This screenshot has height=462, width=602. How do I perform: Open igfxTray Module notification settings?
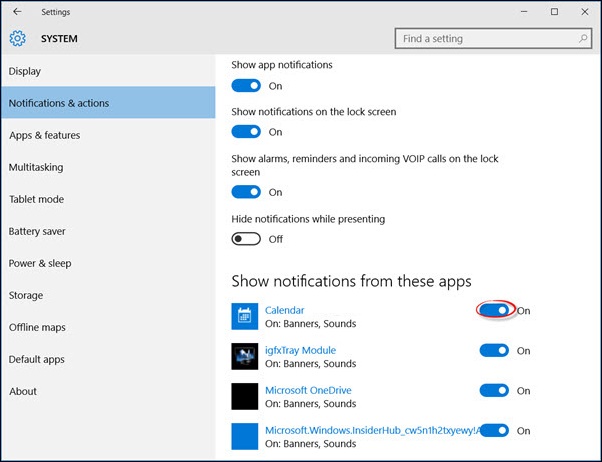pos(301,350)
